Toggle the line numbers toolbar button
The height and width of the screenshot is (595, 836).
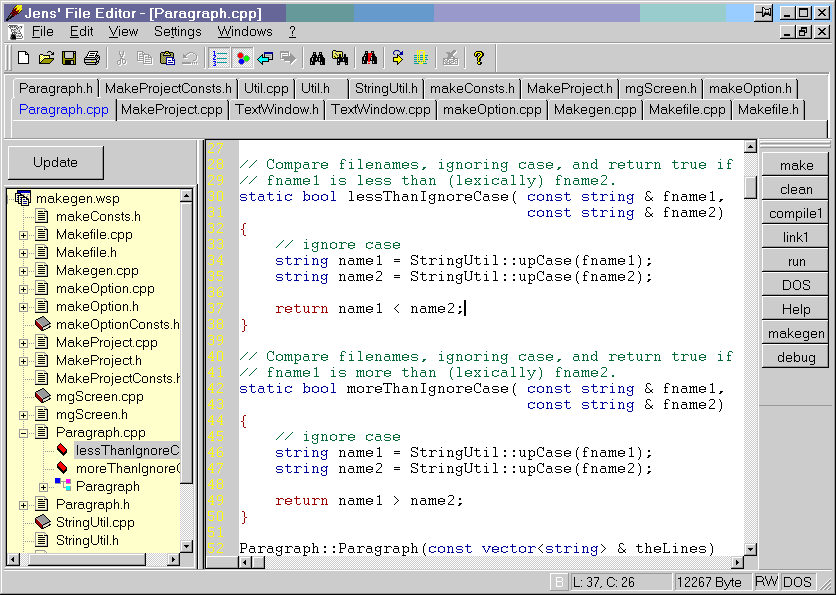[219, 58]
